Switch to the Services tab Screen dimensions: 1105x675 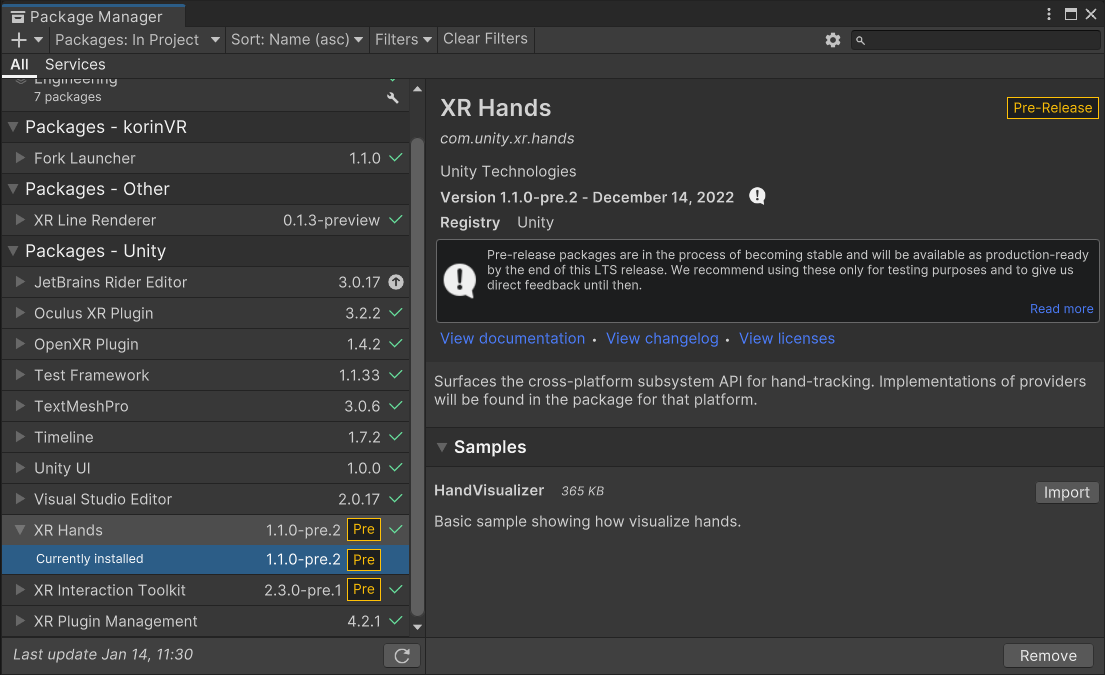pos(75,64)
